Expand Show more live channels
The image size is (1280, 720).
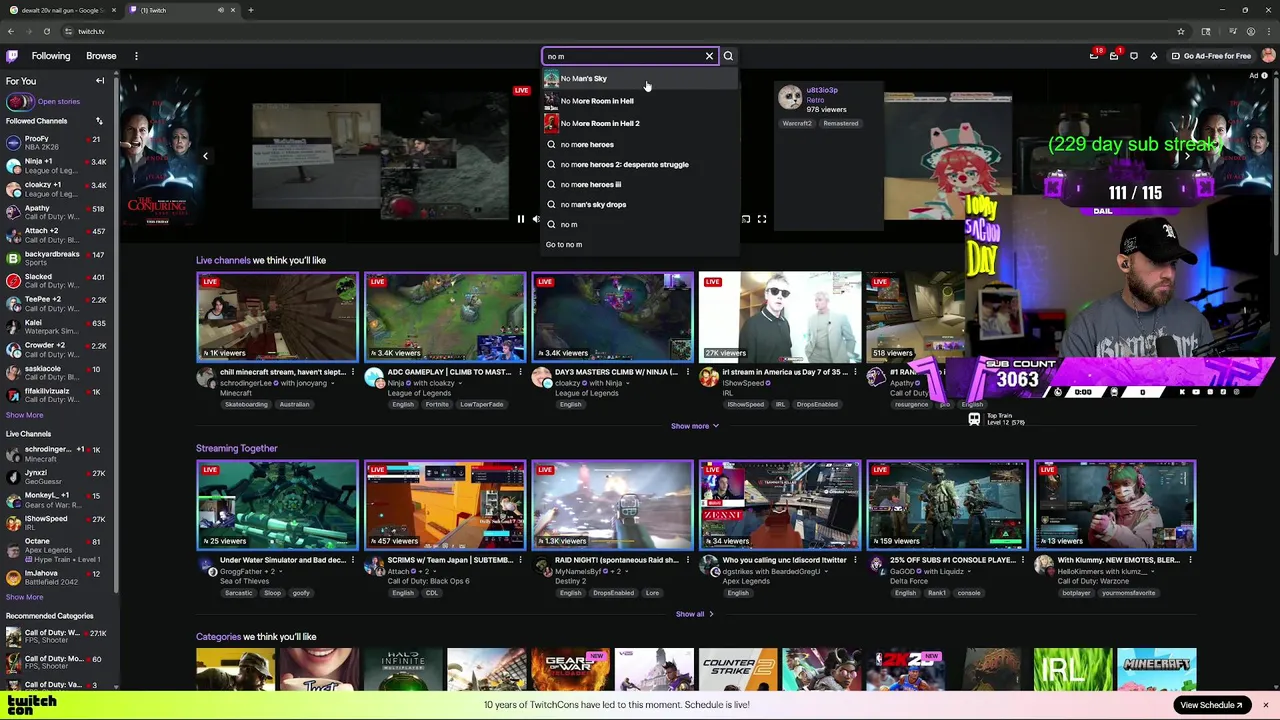point(694,426)
